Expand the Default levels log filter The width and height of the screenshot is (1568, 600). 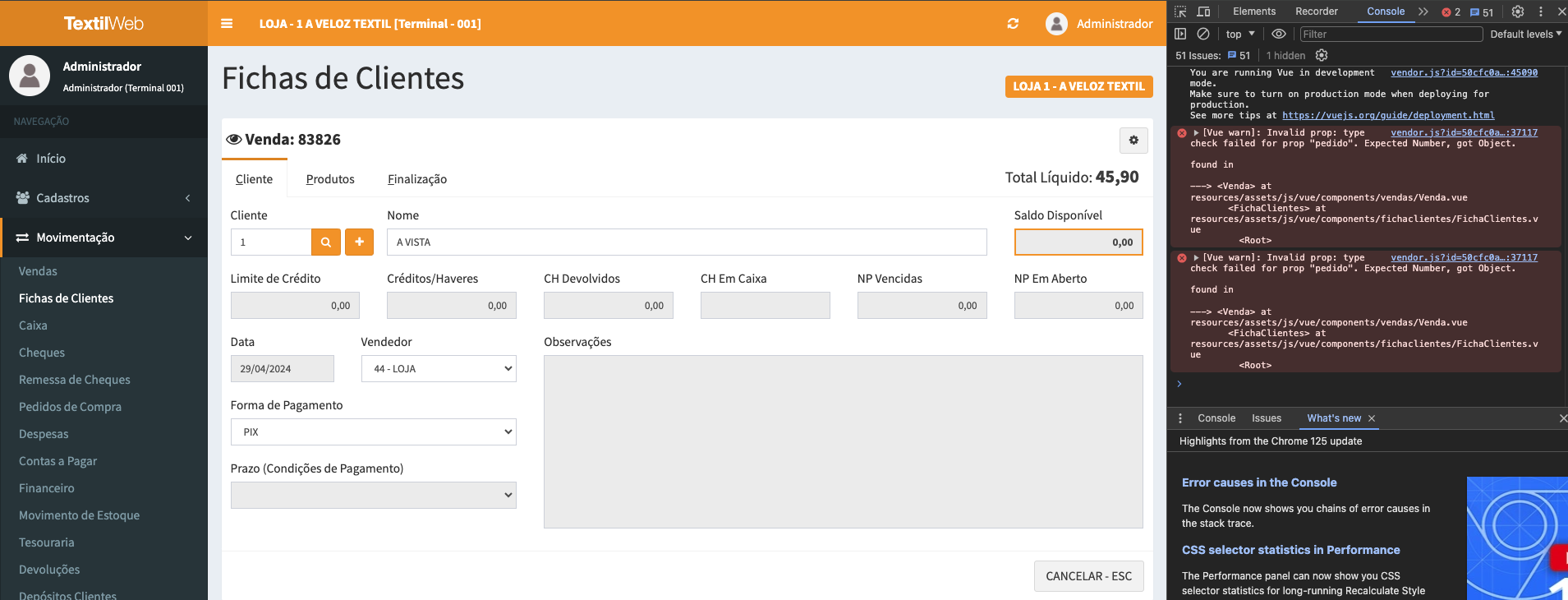point(1525,34)
